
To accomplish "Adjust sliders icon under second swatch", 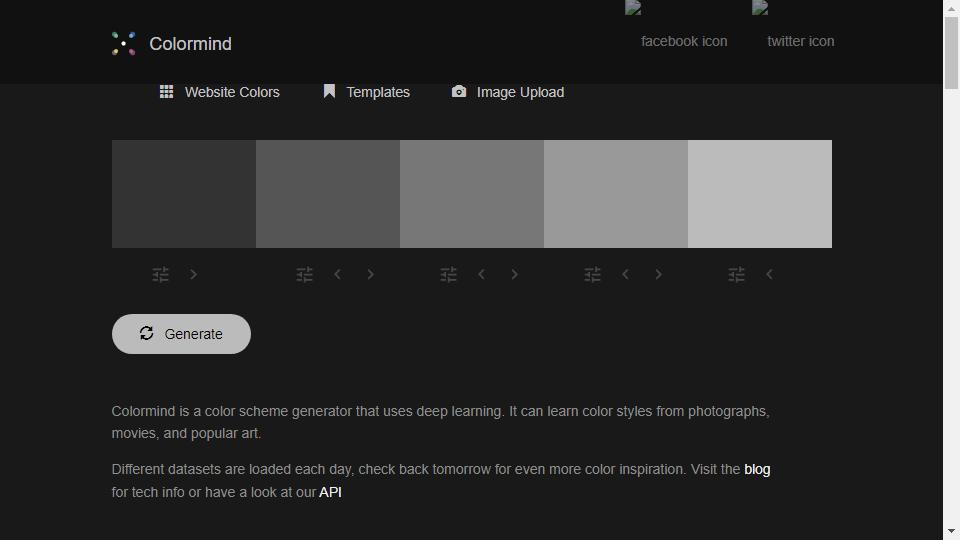I will pos(304,274).
